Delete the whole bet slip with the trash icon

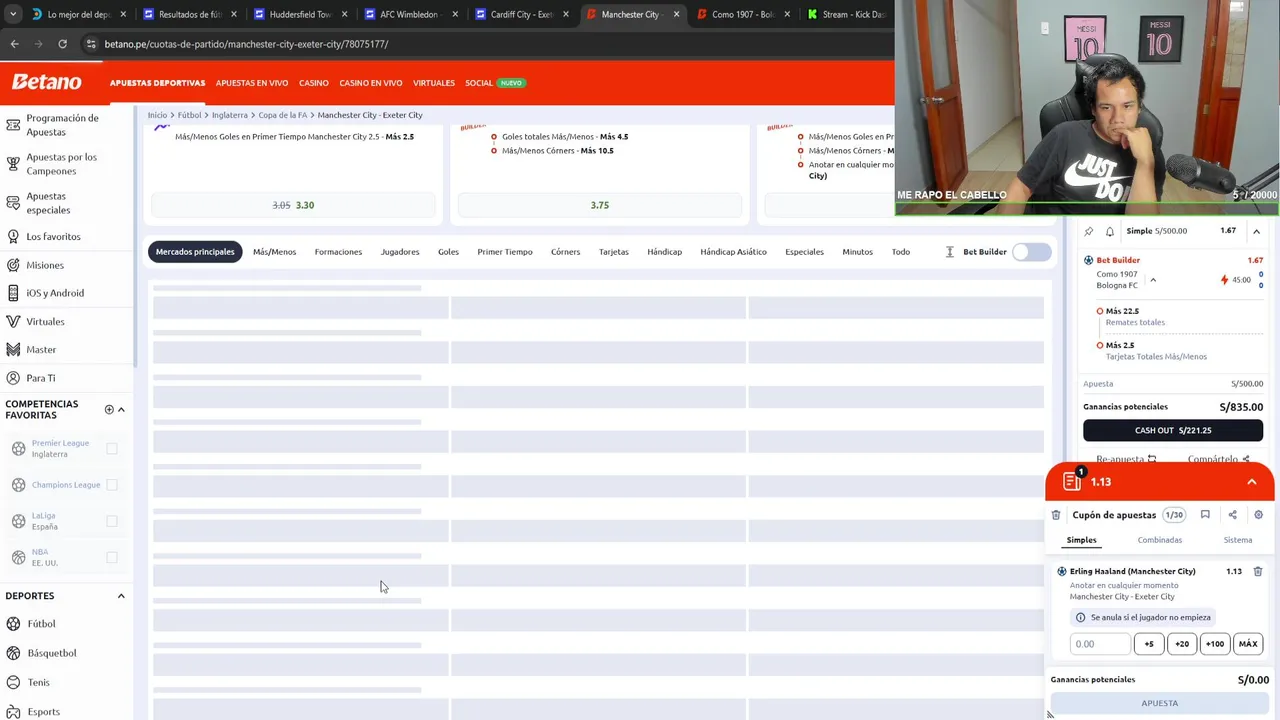coord(1056,515)
